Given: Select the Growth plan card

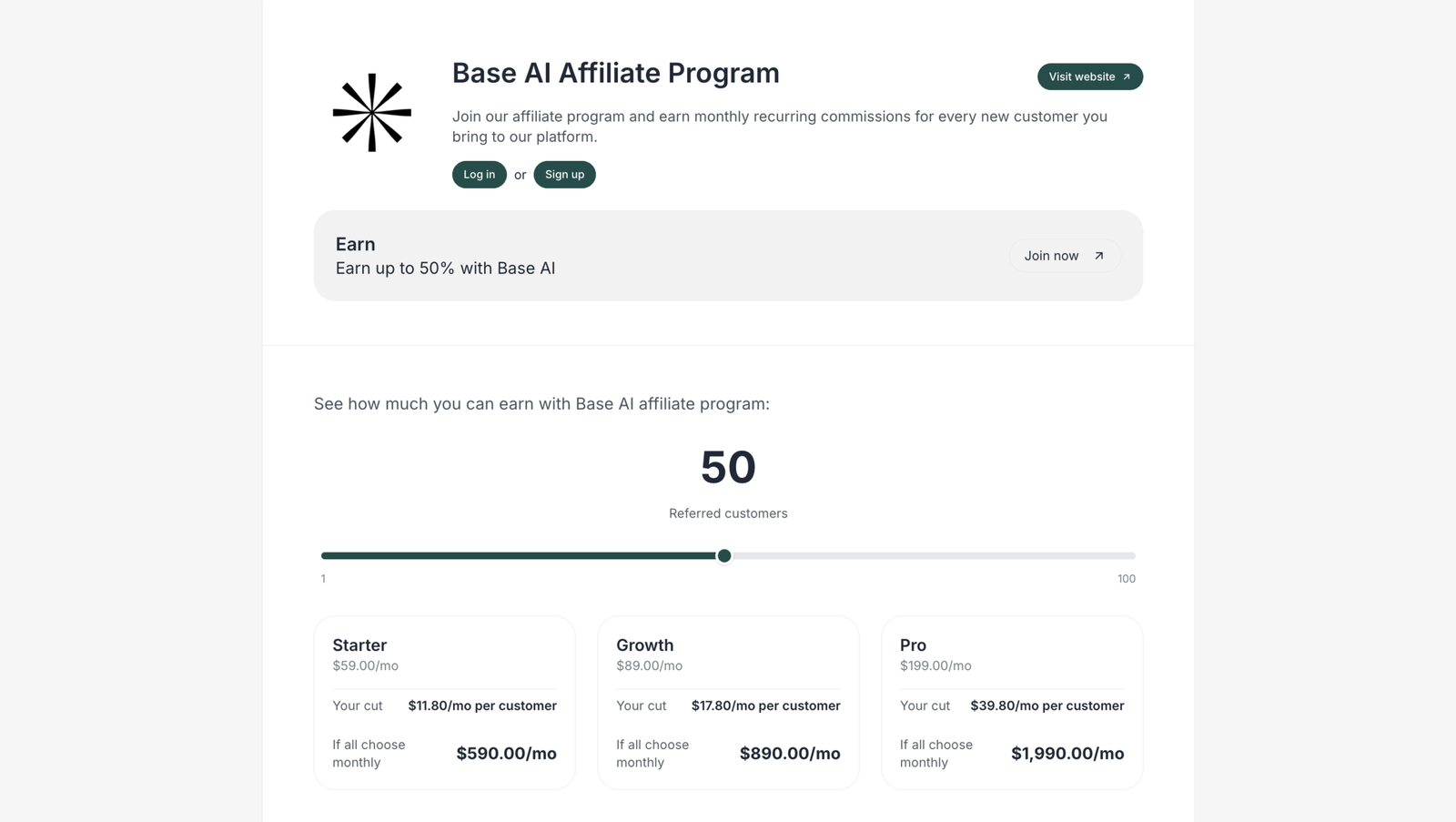Looking at the screenshot, I should point(727,703).
